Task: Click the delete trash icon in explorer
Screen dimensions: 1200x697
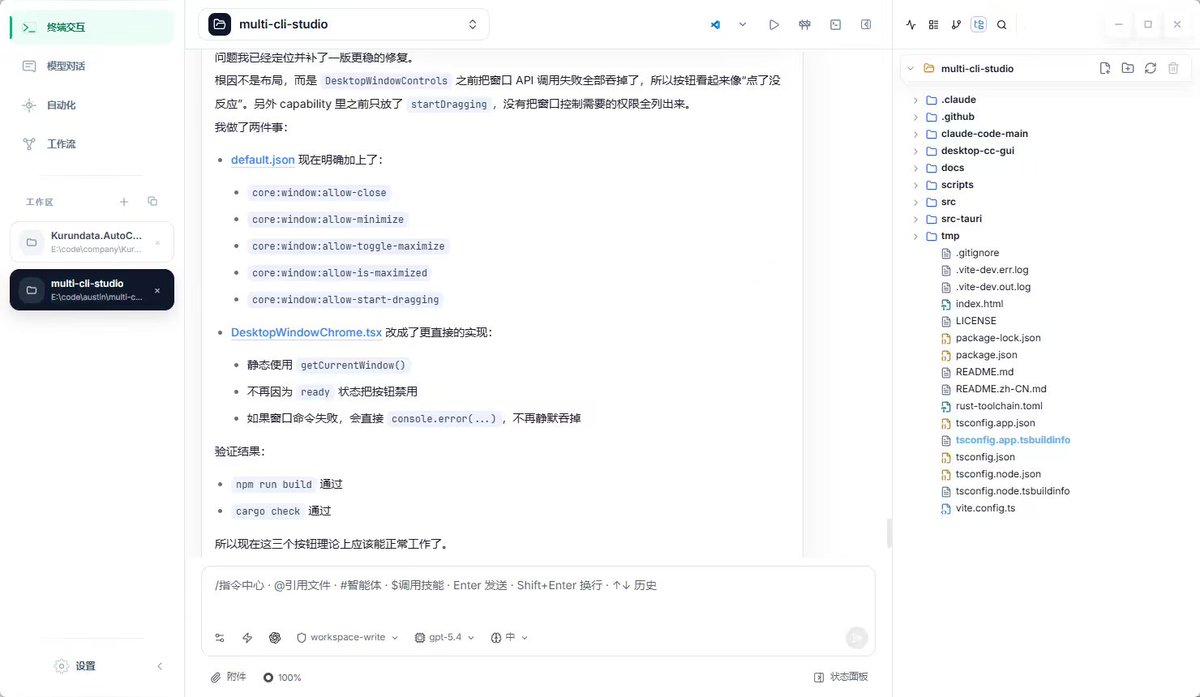Action: [1174, 68]
